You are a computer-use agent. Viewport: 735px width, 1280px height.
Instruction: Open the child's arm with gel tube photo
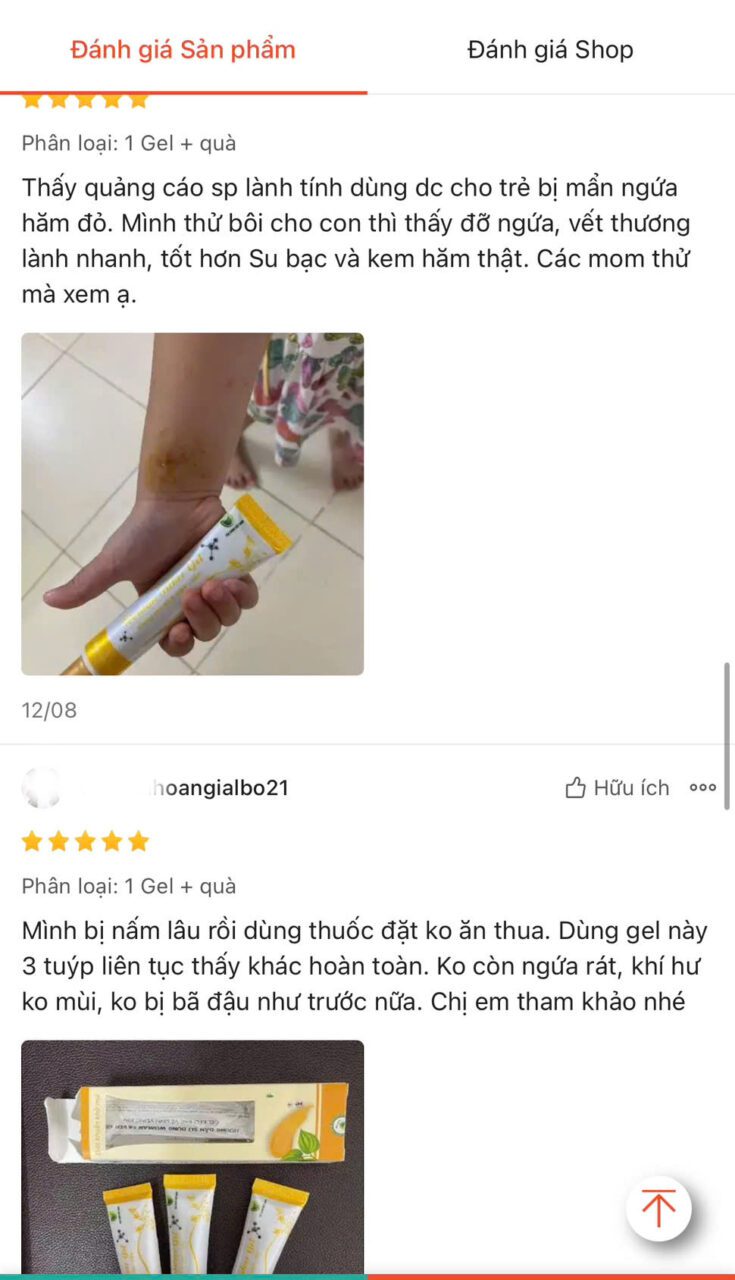coord(193,504)
